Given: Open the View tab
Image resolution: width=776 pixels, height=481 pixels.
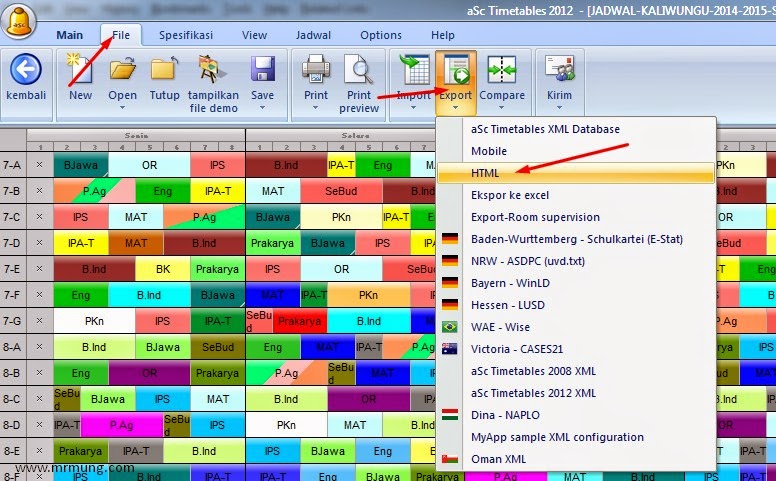Looking at the screenshot, I should click(254, 35).
